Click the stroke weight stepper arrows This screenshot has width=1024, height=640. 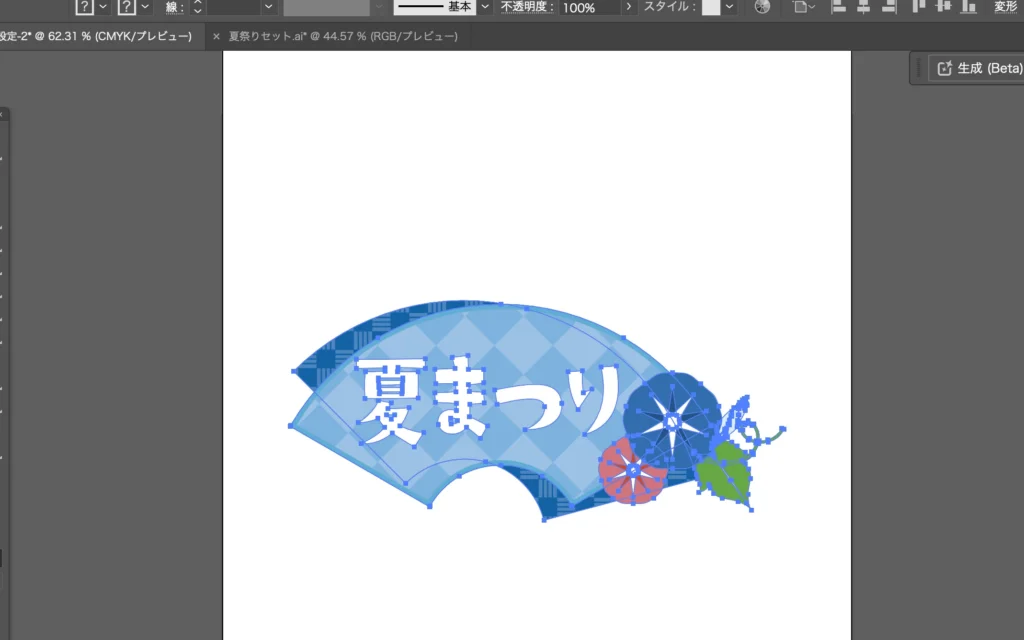coord(197,7)
